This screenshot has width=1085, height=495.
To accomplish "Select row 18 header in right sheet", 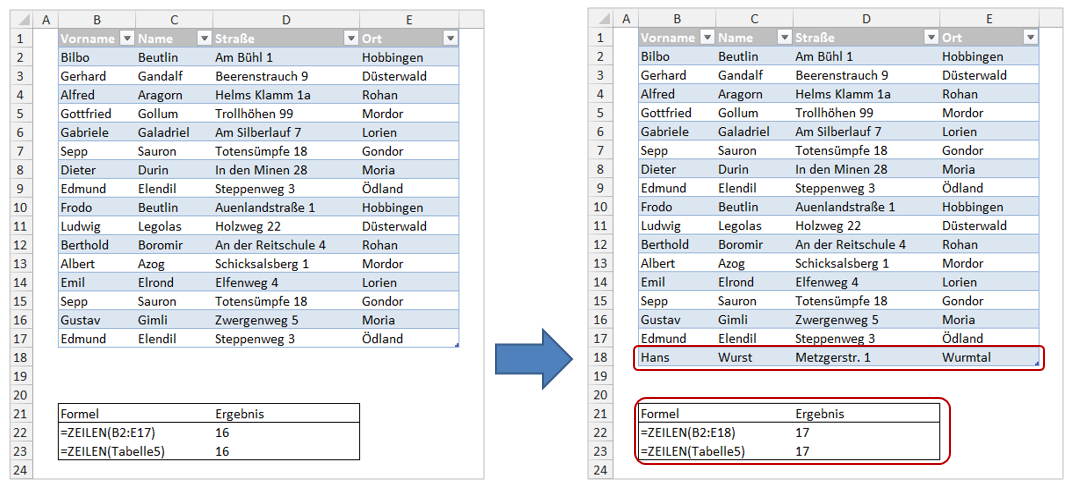I will click(600, 357).
